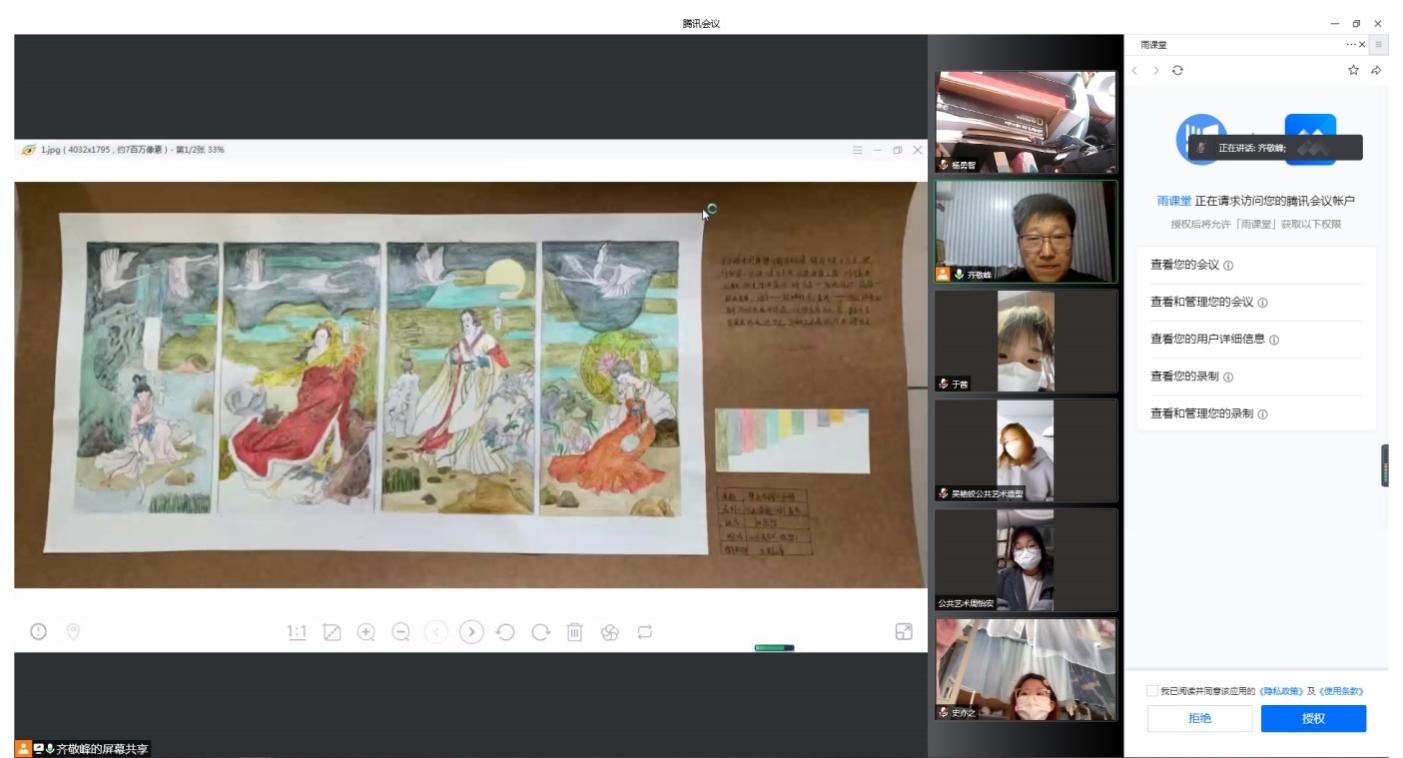Select 齐敬峰's video thumbnail

tap(1025, 232)
